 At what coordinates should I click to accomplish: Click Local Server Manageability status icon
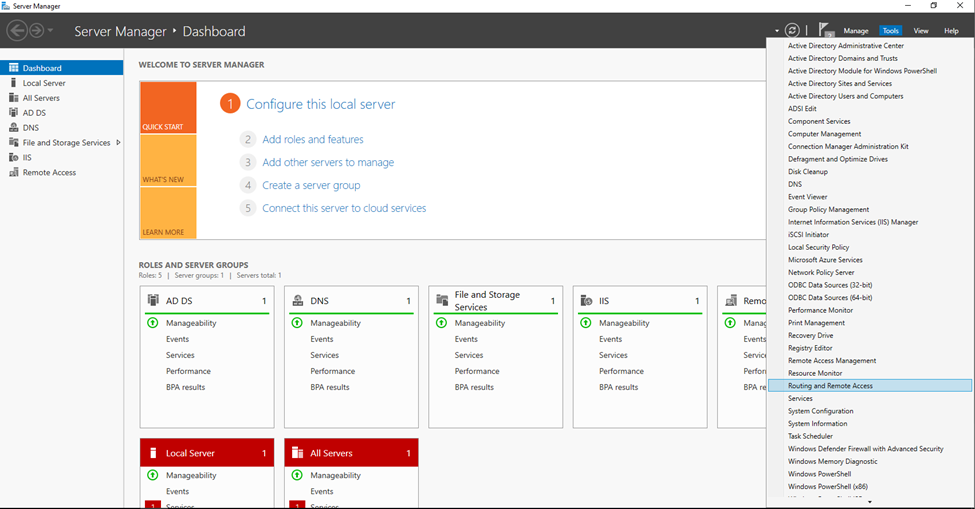point(152,475)
